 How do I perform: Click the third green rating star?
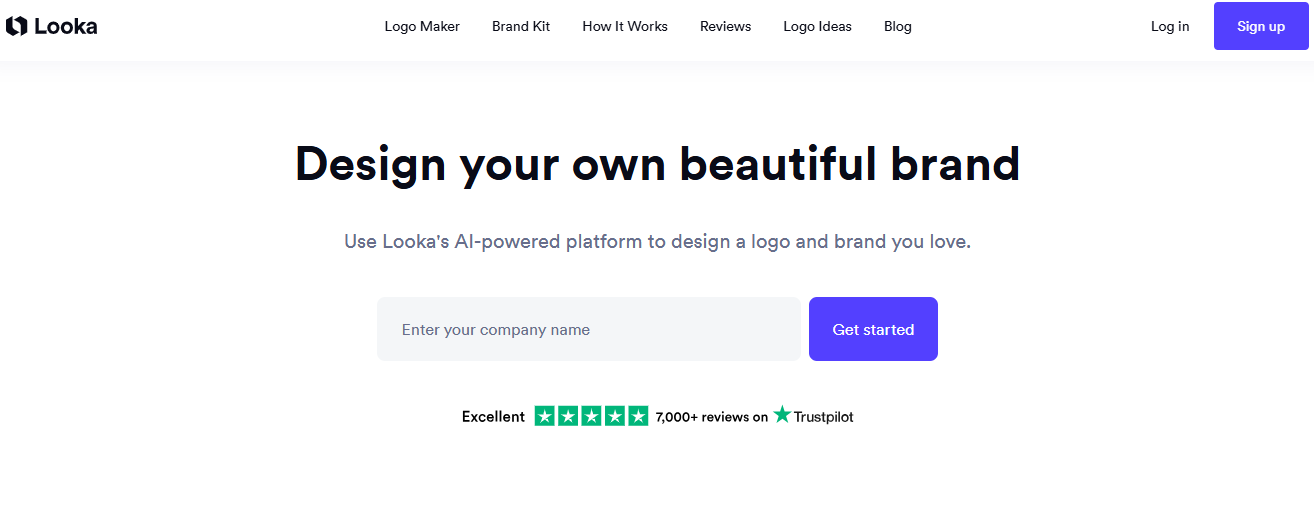click(x=591, y=416)
